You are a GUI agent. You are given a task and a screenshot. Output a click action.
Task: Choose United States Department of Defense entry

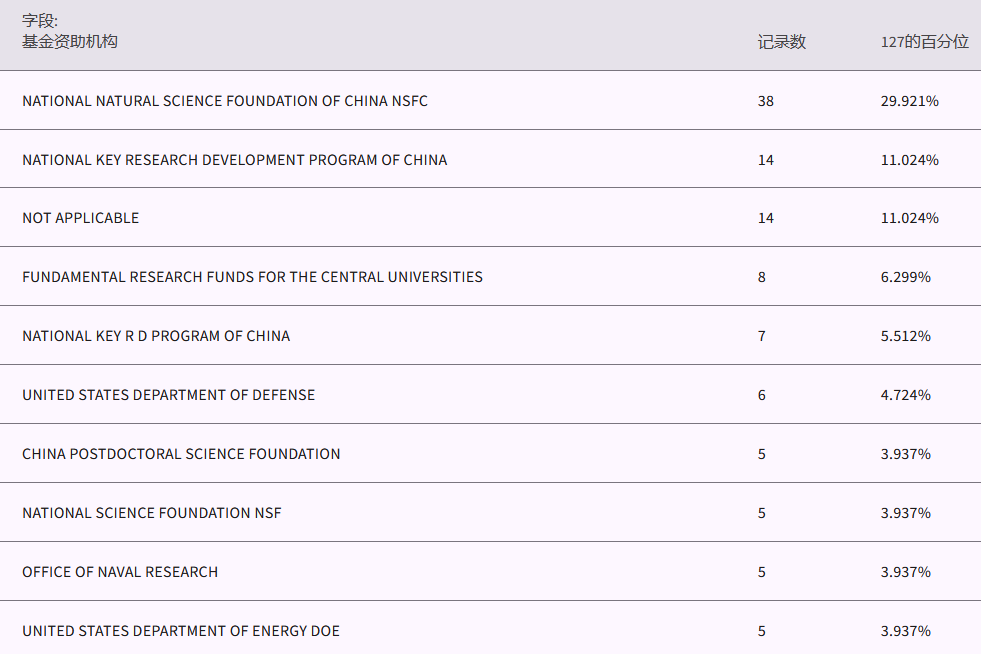pos(168,395)
